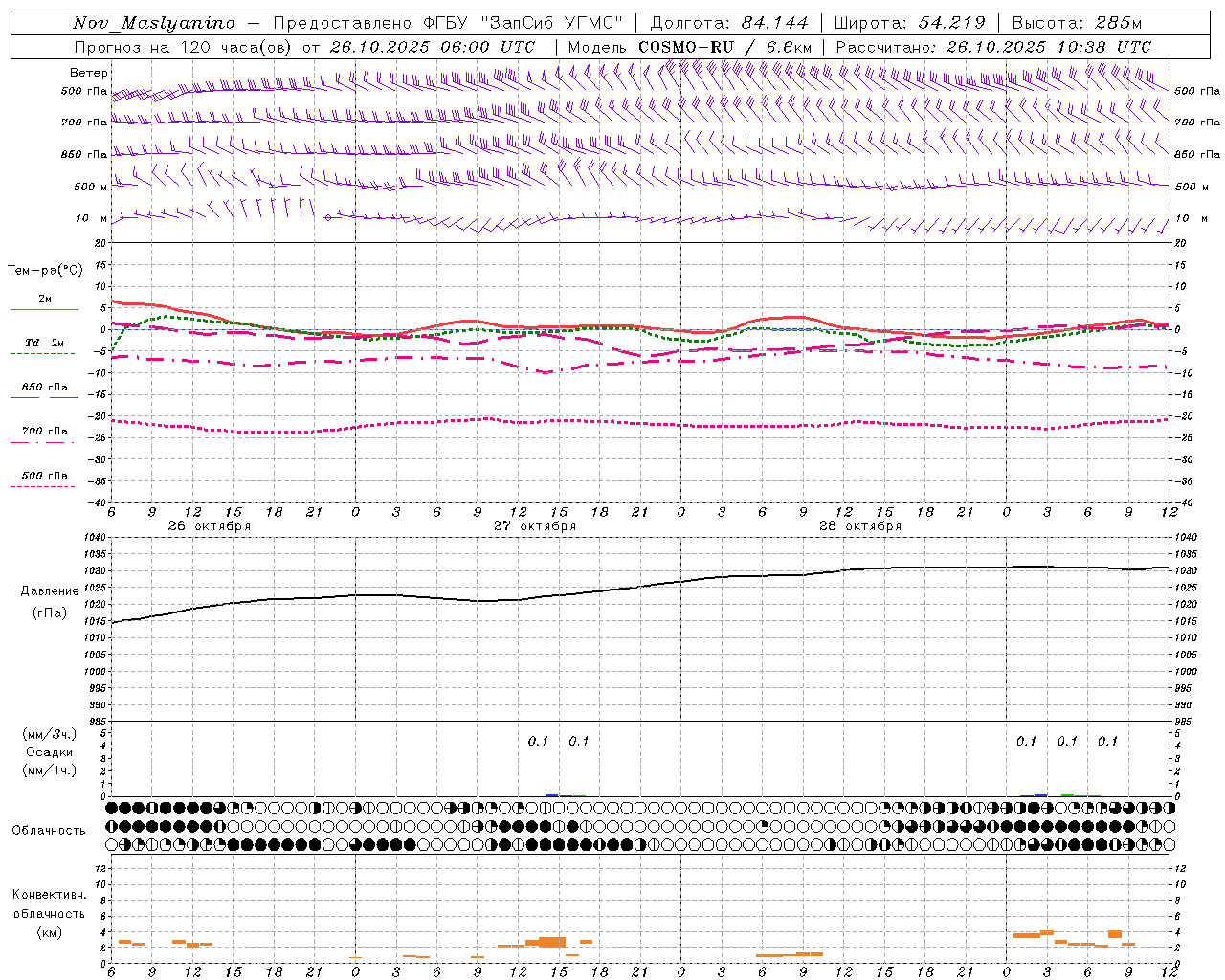Click the Широта: 54.219 value

click(x=909, y=23)
